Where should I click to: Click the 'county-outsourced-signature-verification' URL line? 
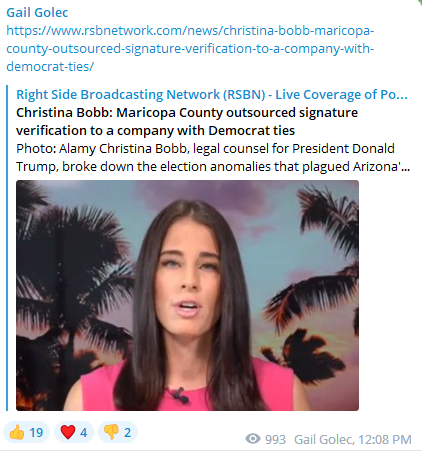tap(190, 48)
